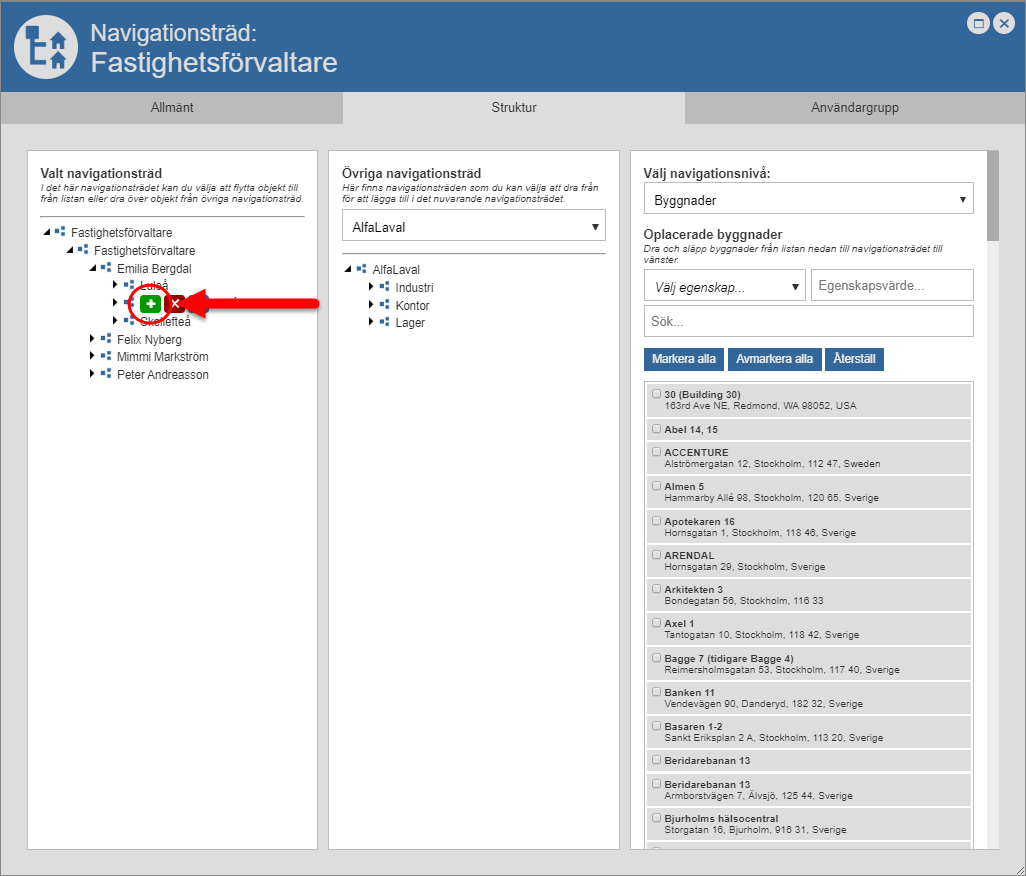Click the node icon beside Emilia Bergdal

(x=105, y=268)
